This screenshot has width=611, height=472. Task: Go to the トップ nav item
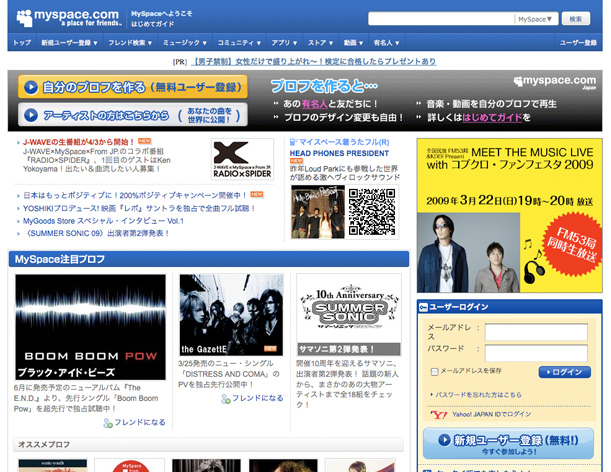pyautogui.click(x=22, y=42)
